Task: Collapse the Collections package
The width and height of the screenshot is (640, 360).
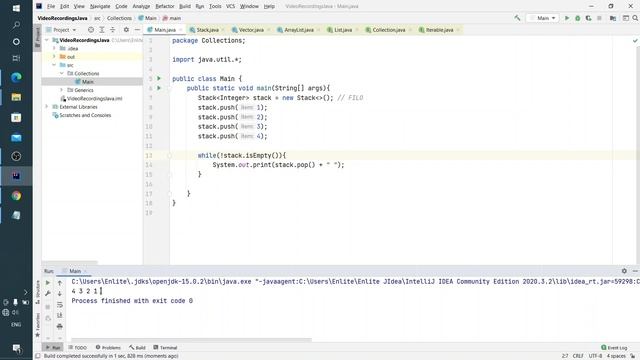Action: click(62, 73)
